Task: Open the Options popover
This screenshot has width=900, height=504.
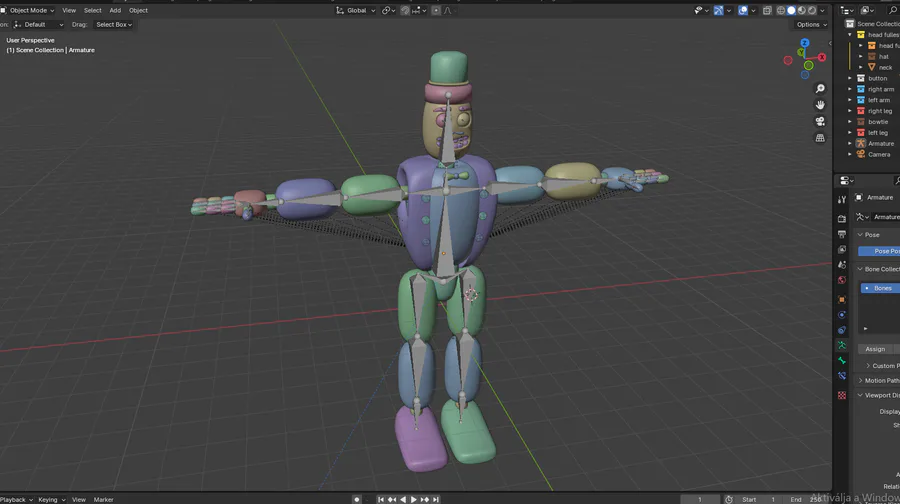Action: [x=812, y=25]
